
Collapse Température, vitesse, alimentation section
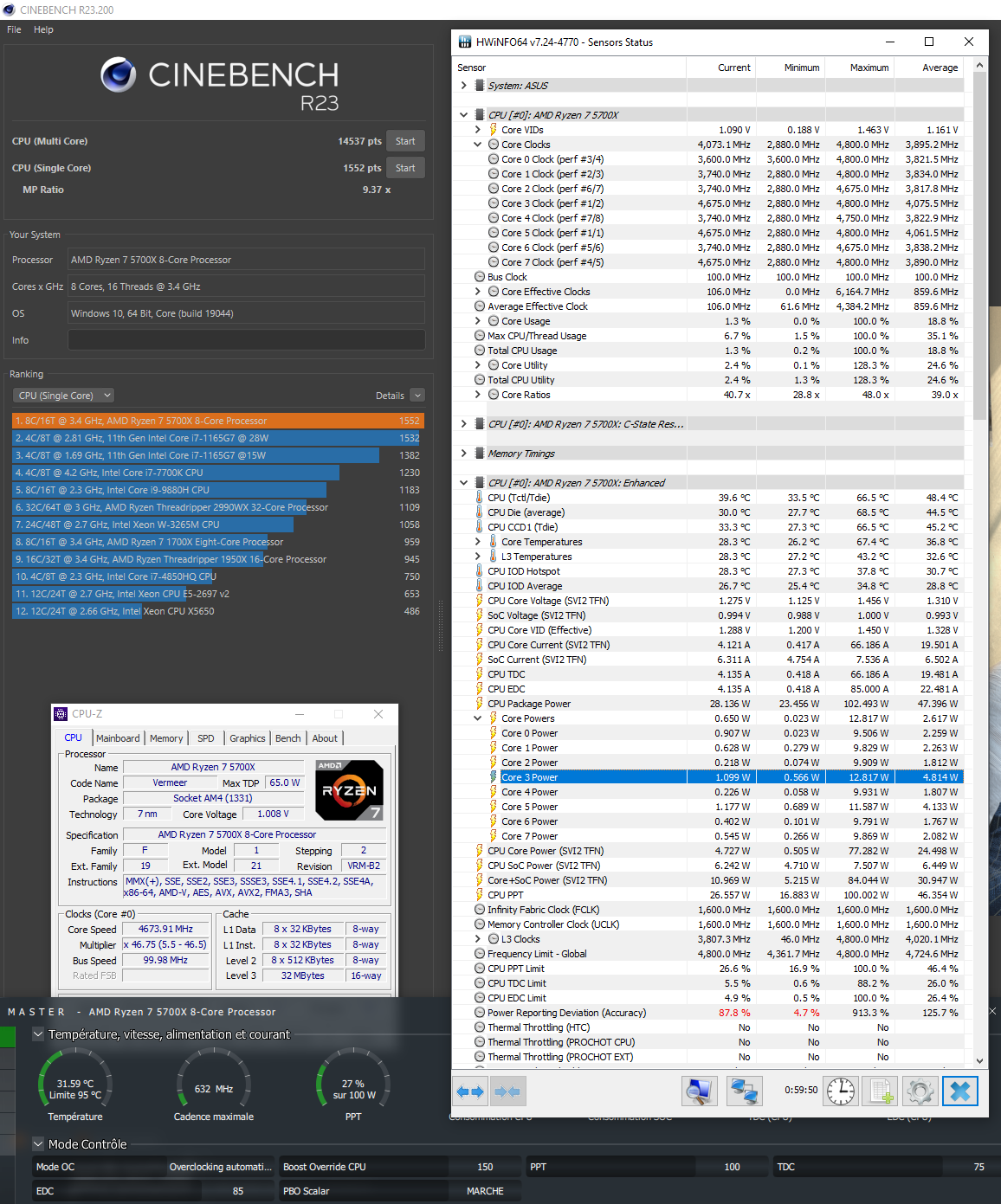[38, 1034]
